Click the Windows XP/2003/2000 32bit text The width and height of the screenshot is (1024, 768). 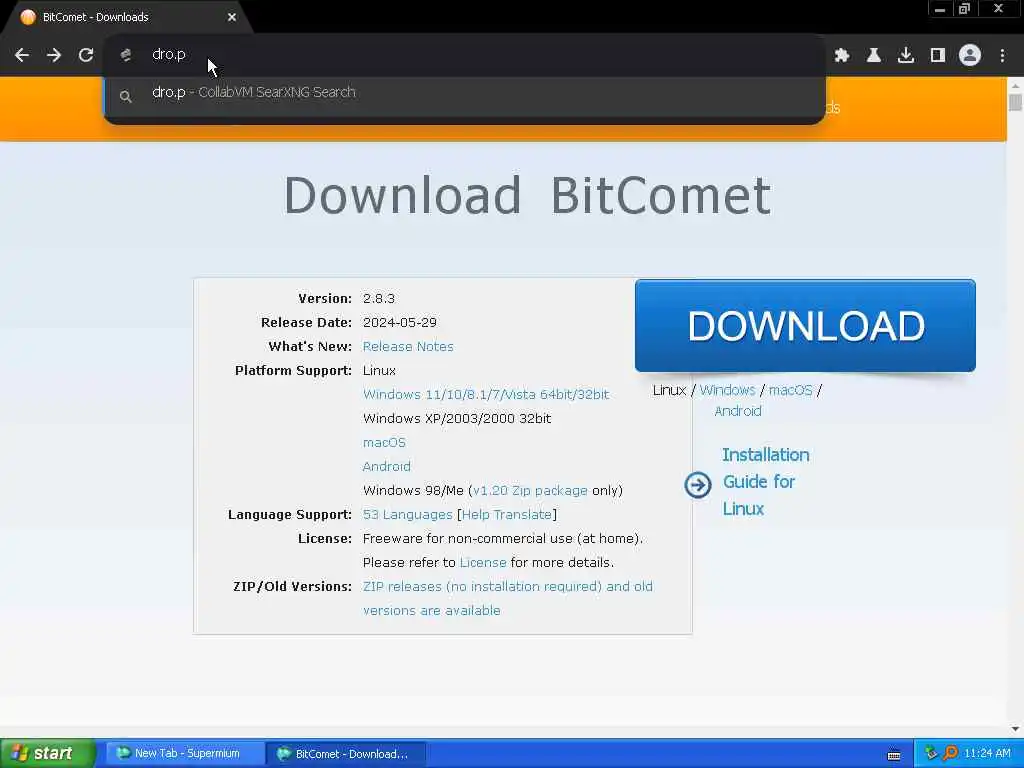pos(457,419)
